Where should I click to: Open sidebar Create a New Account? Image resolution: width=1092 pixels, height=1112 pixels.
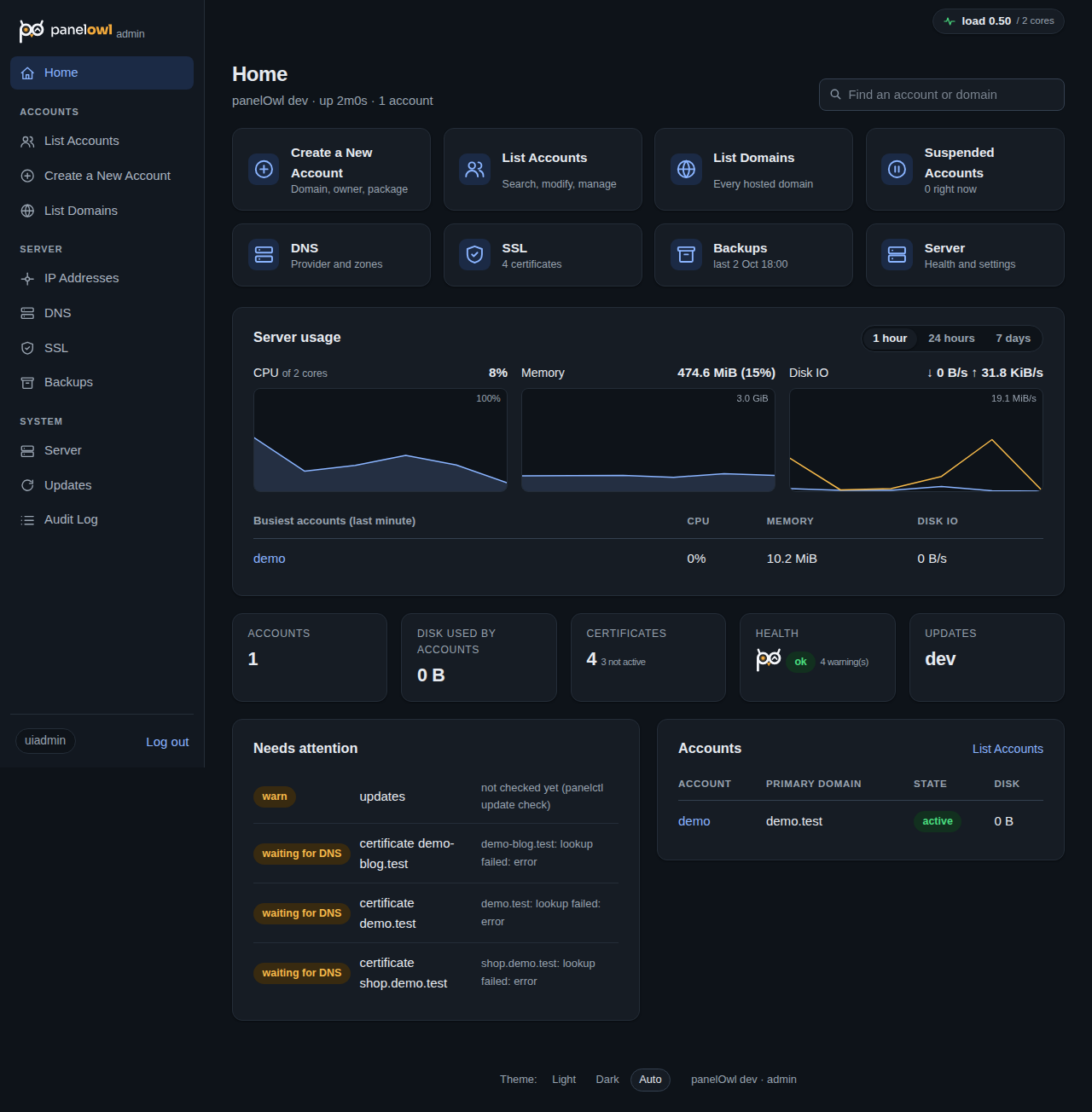(102, 176)
